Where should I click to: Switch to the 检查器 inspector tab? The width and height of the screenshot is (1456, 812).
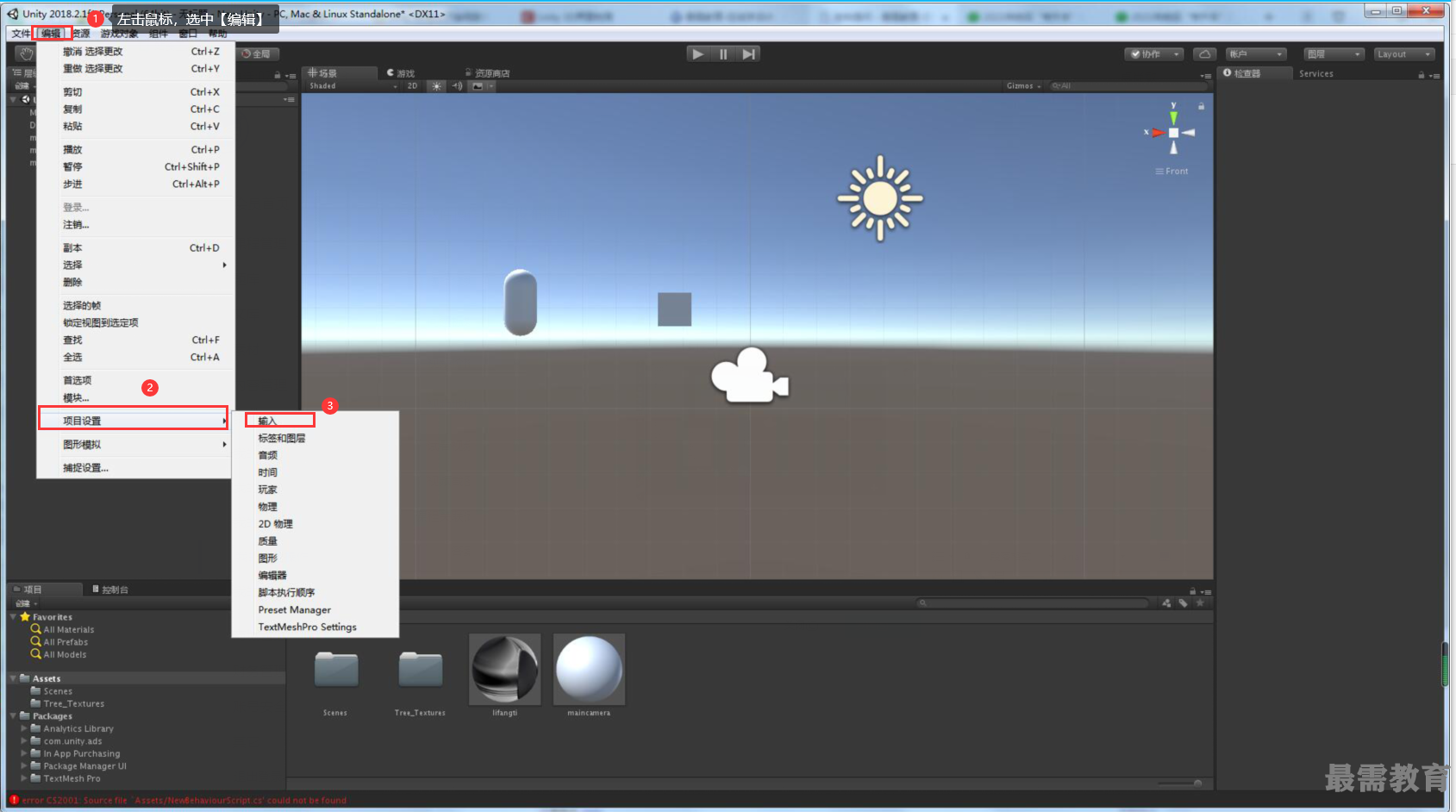point(1254,73)
